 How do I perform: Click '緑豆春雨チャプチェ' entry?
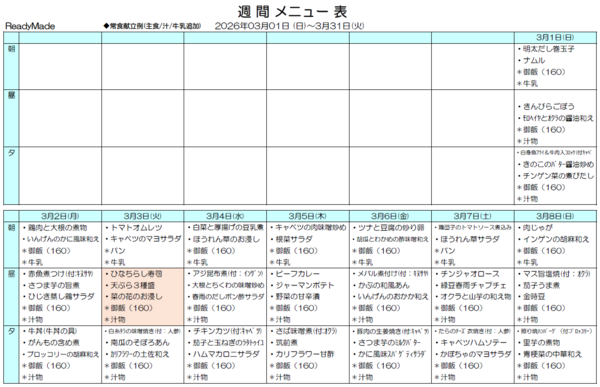[473, 285]
